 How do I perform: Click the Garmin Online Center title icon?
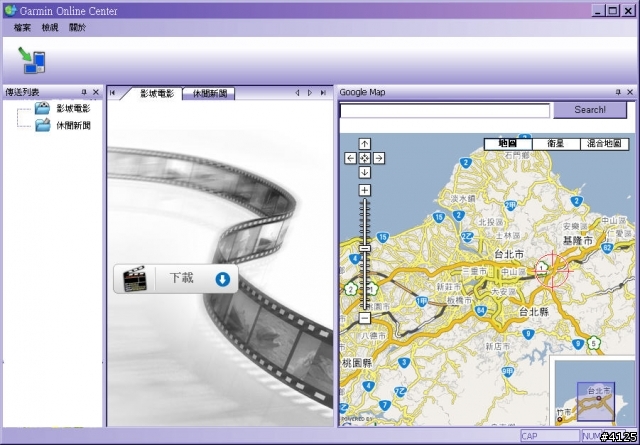(10, 10)
